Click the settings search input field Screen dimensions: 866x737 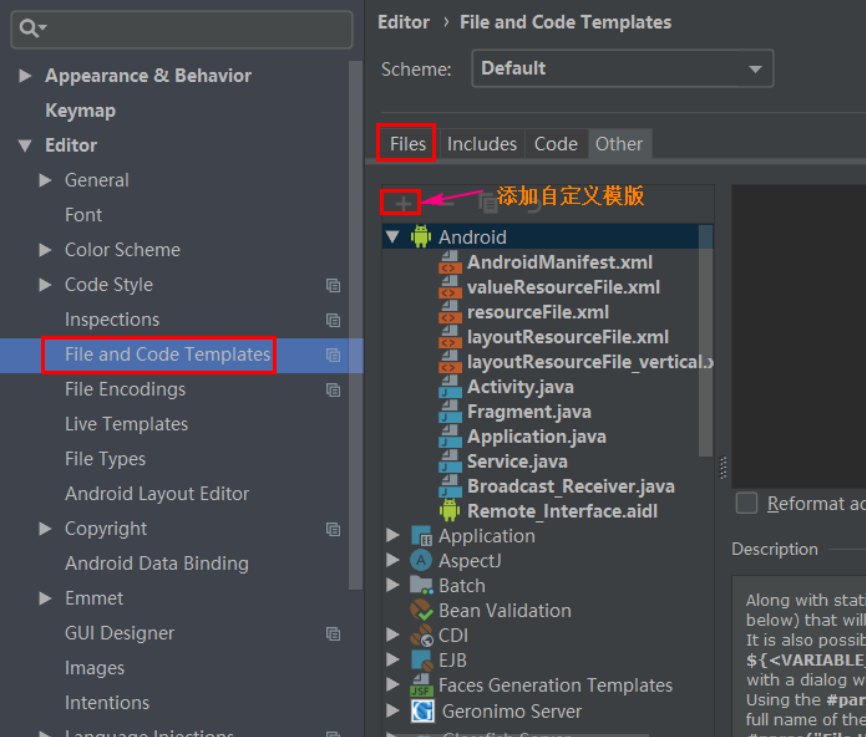(182, 29)
